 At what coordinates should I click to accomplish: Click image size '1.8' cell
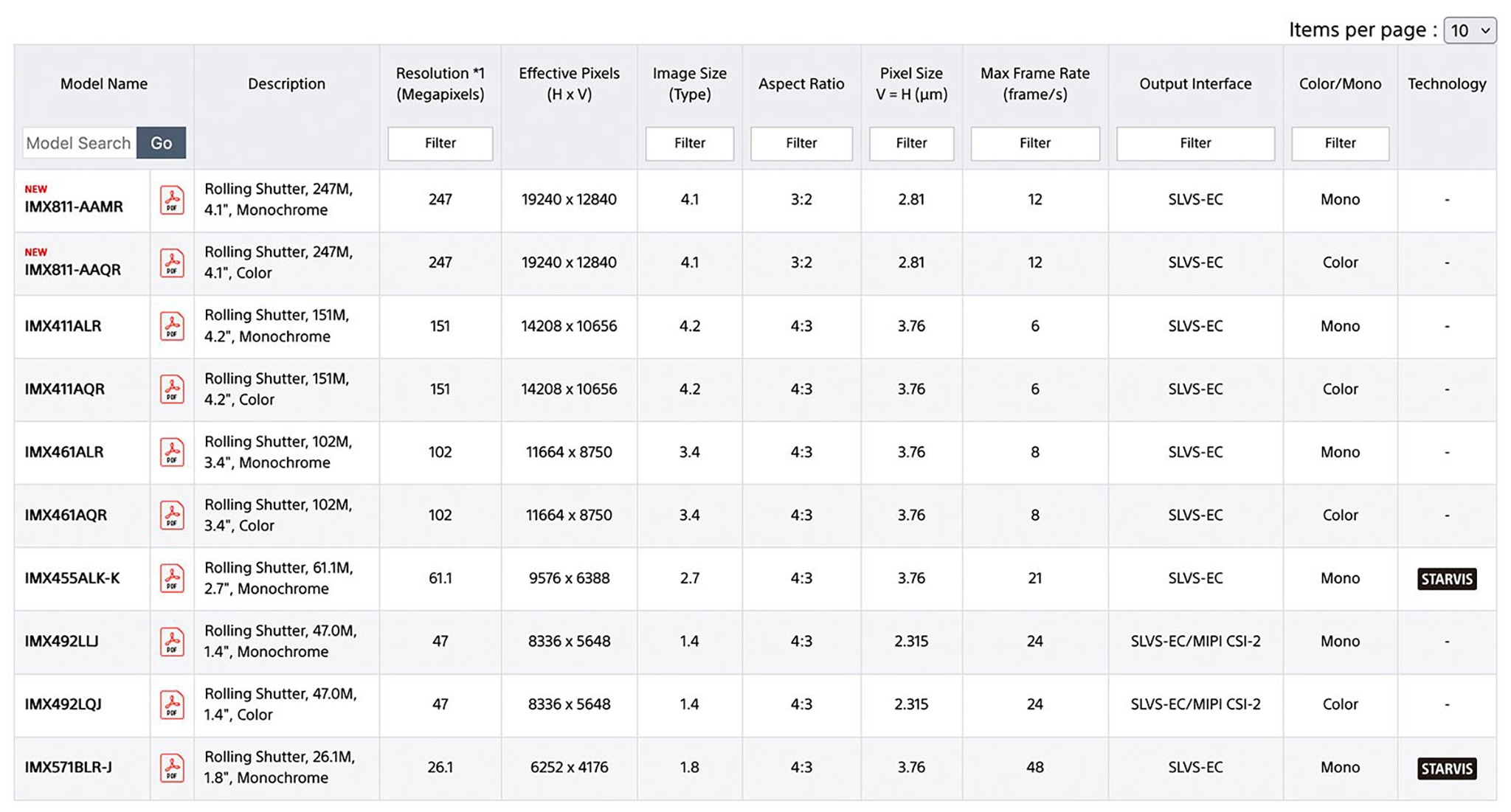click(x=690, y=768)
